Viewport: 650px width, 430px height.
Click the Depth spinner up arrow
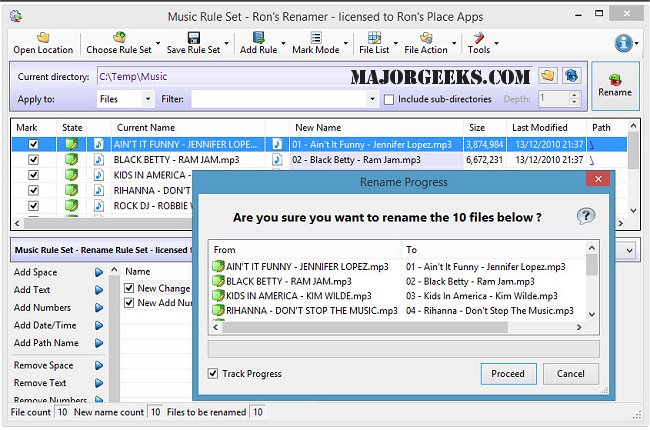(574, 95)
